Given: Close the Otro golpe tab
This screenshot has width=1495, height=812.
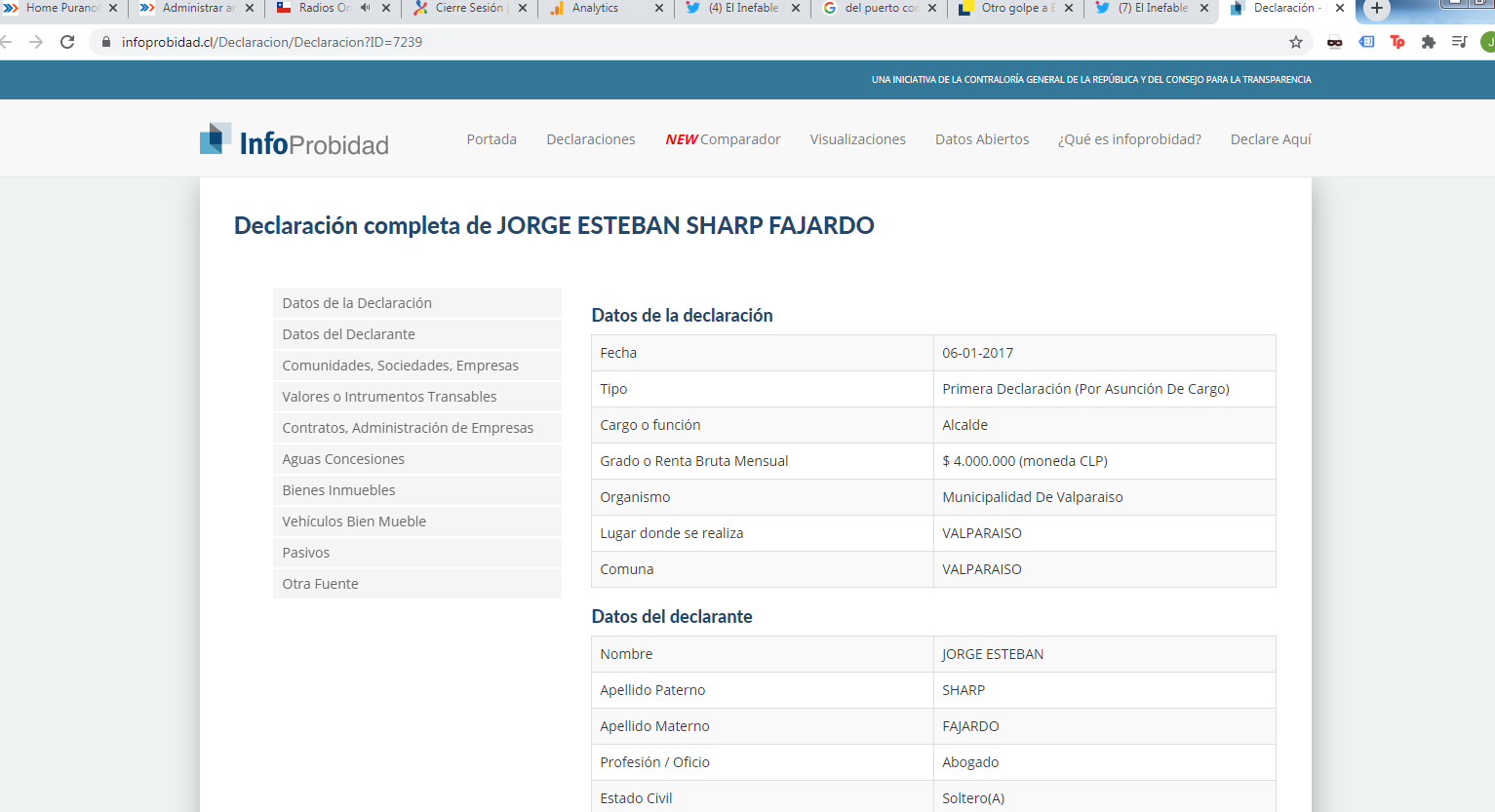Looking at the screenshot, I should [x=1069, y=8].
